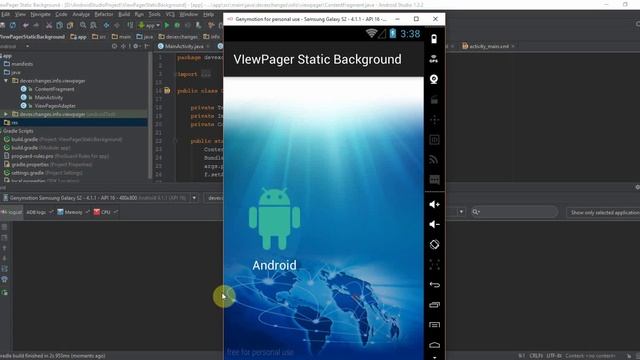This screenshot has height=360, width=640.
Task: Click the app breadcrumb in navigation bar
Action: (78, 37)
